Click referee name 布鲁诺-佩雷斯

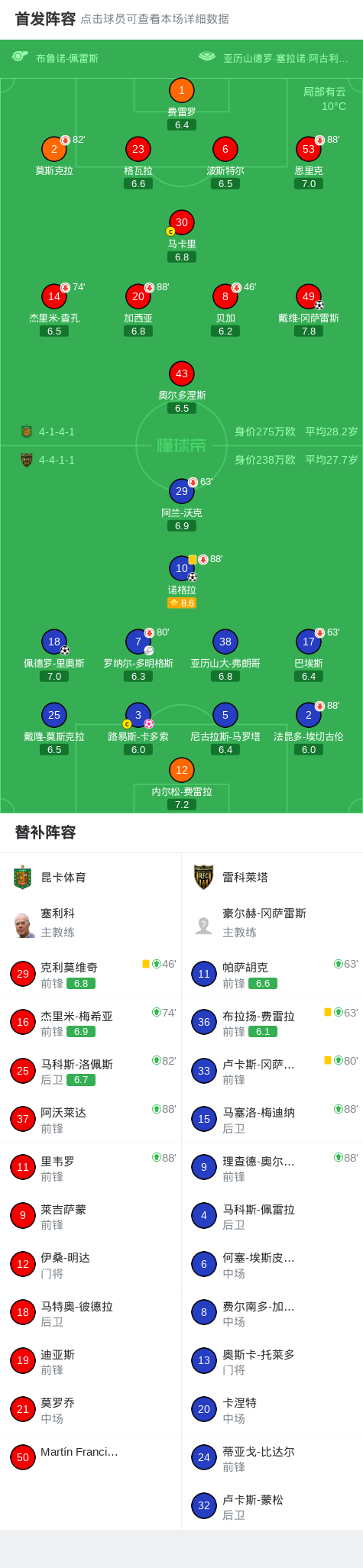pos(67,58)
